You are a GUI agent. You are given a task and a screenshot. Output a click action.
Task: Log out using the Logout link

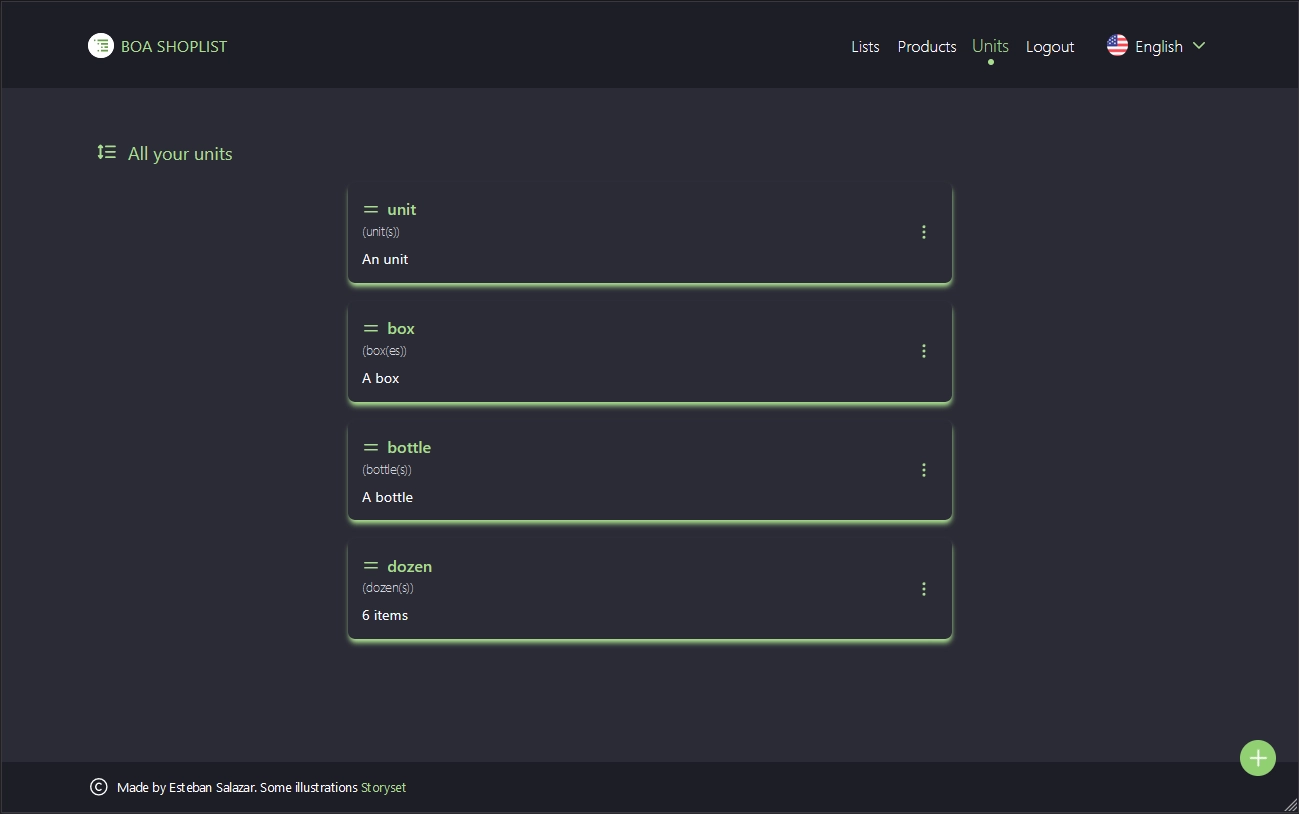click(x=1049, y=47)
